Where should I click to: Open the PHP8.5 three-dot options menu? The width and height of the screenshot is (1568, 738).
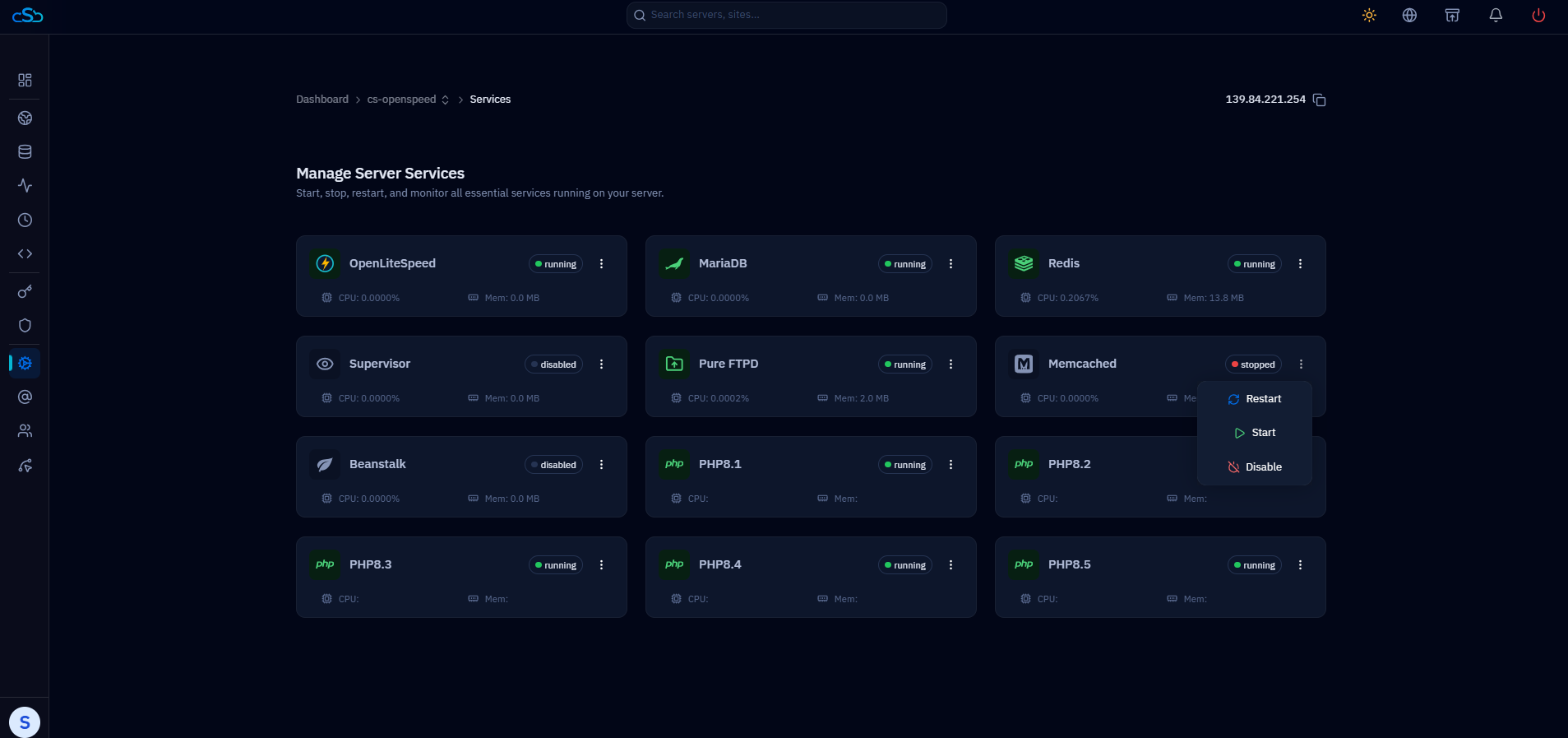coord(1301,565)
